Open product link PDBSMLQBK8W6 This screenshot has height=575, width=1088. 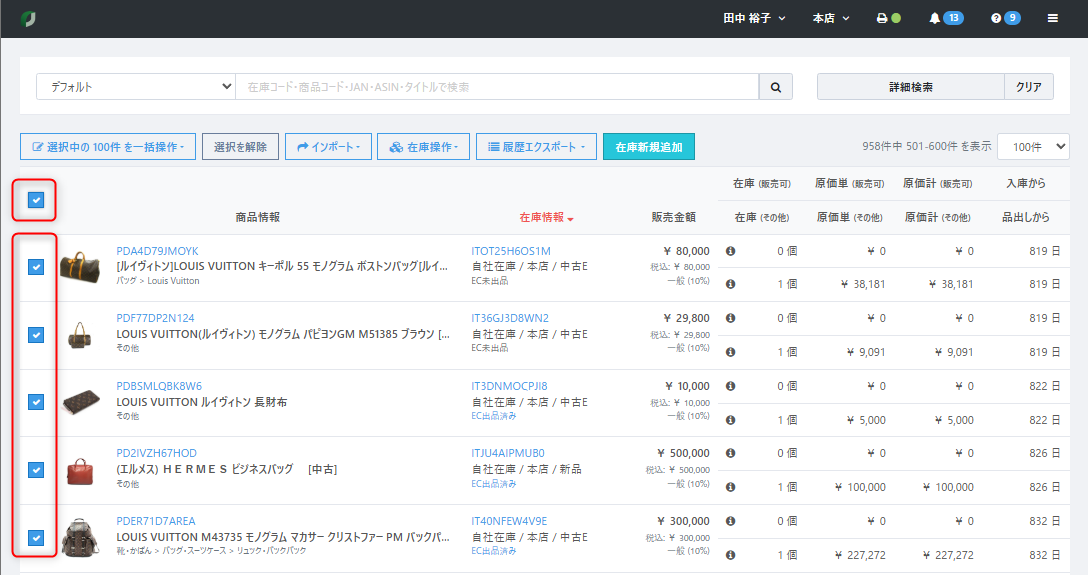pyautogui.click(x=159, y=386)
